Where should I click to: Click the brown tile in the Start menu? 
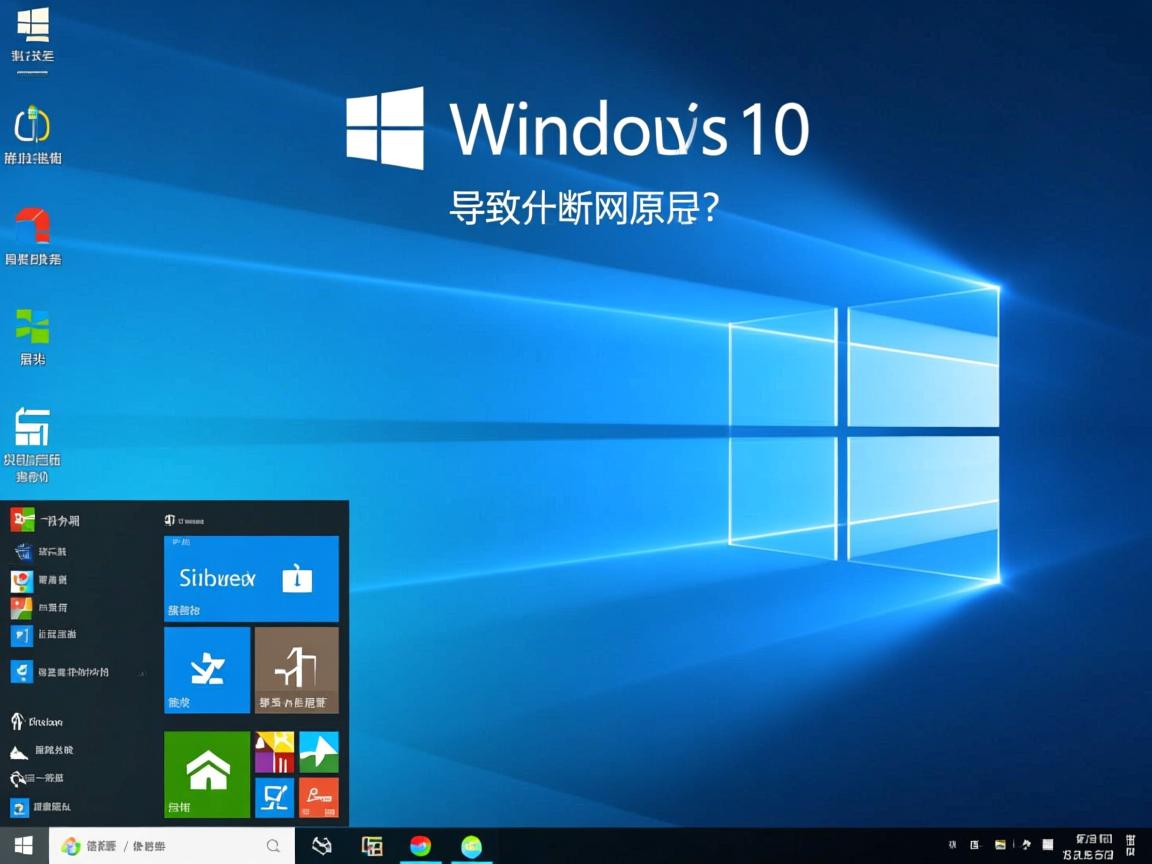(x=296, y=670)
